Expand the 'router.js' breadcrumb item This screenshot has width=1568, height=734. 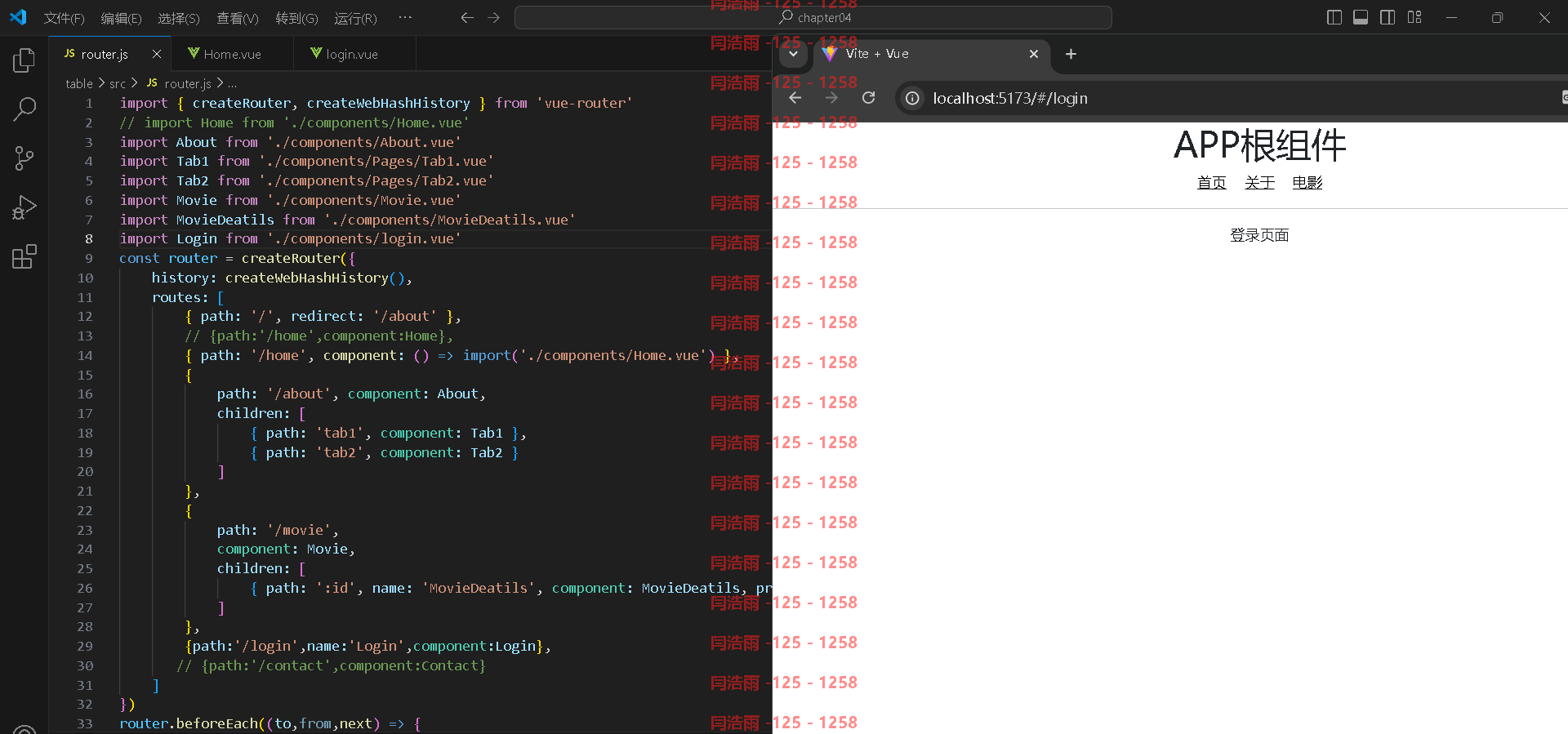(179, 83)
